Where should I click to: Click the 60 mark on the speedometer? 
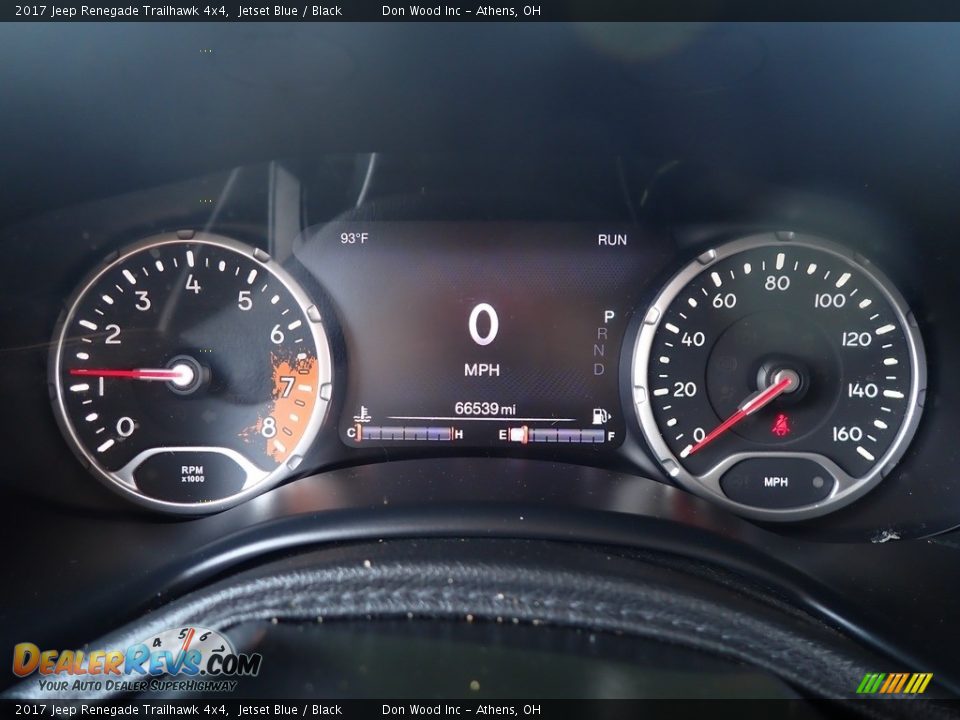click(x=724, y=301)
